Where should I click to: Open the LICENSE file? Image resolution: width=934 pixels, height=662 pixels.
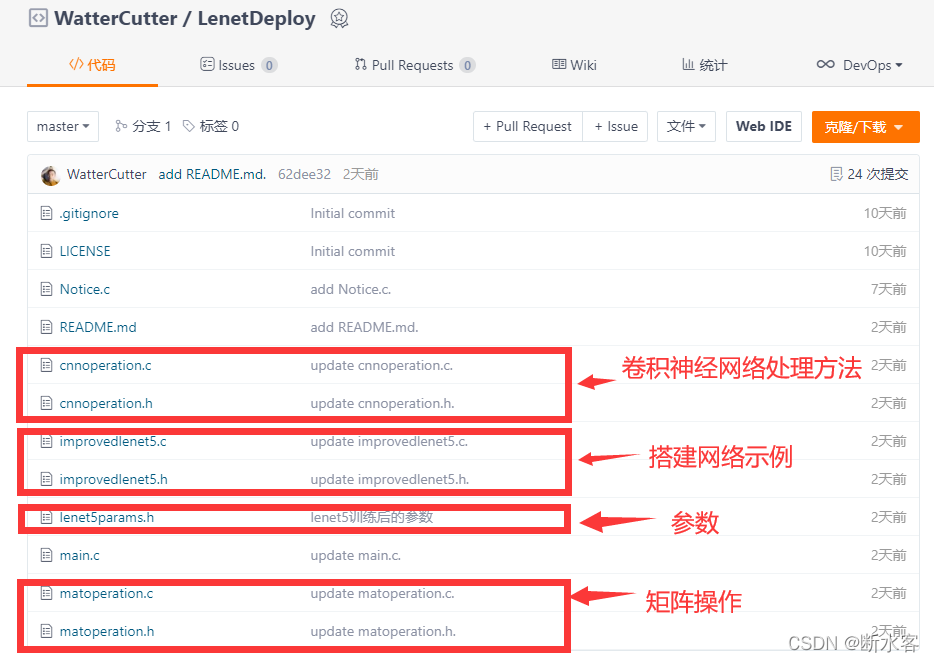(x=85, y=251)
